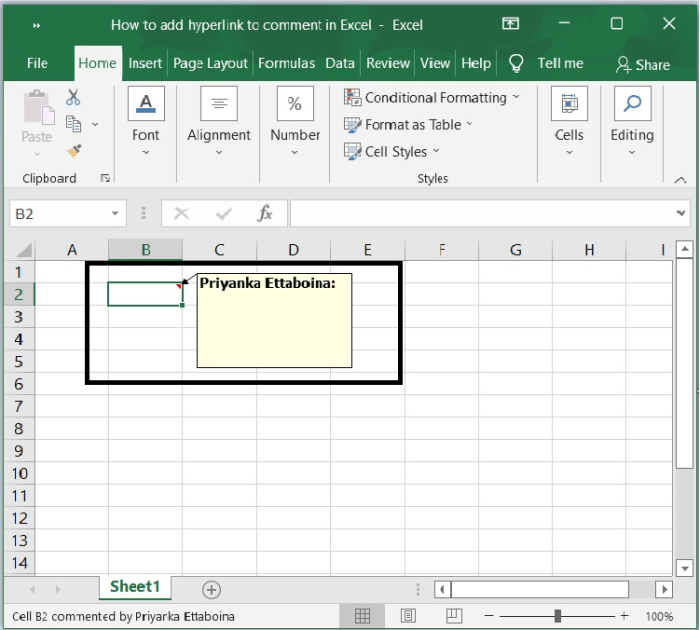Switch to the Data tab
Screen dimensions: 700x630
pyautogui.click(x=340, y=63)
